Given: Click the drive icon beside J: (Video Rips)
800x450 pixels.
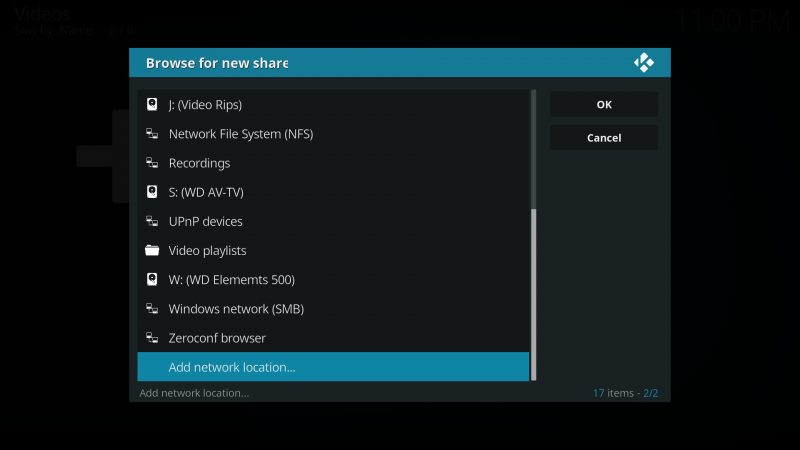Looking at the screenshot, I should tap(152, 105).
